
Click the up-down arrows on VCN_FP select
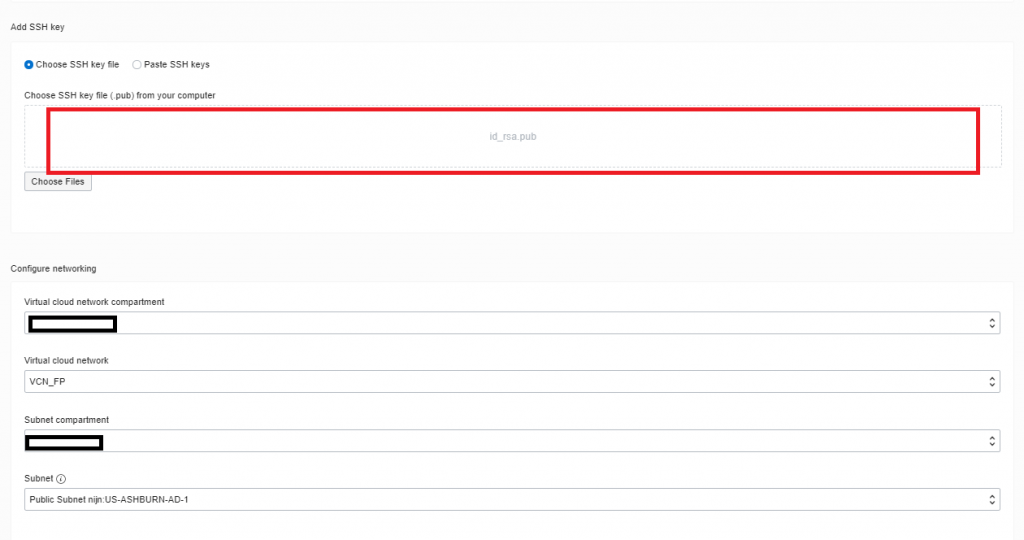[x=991, y=382]
